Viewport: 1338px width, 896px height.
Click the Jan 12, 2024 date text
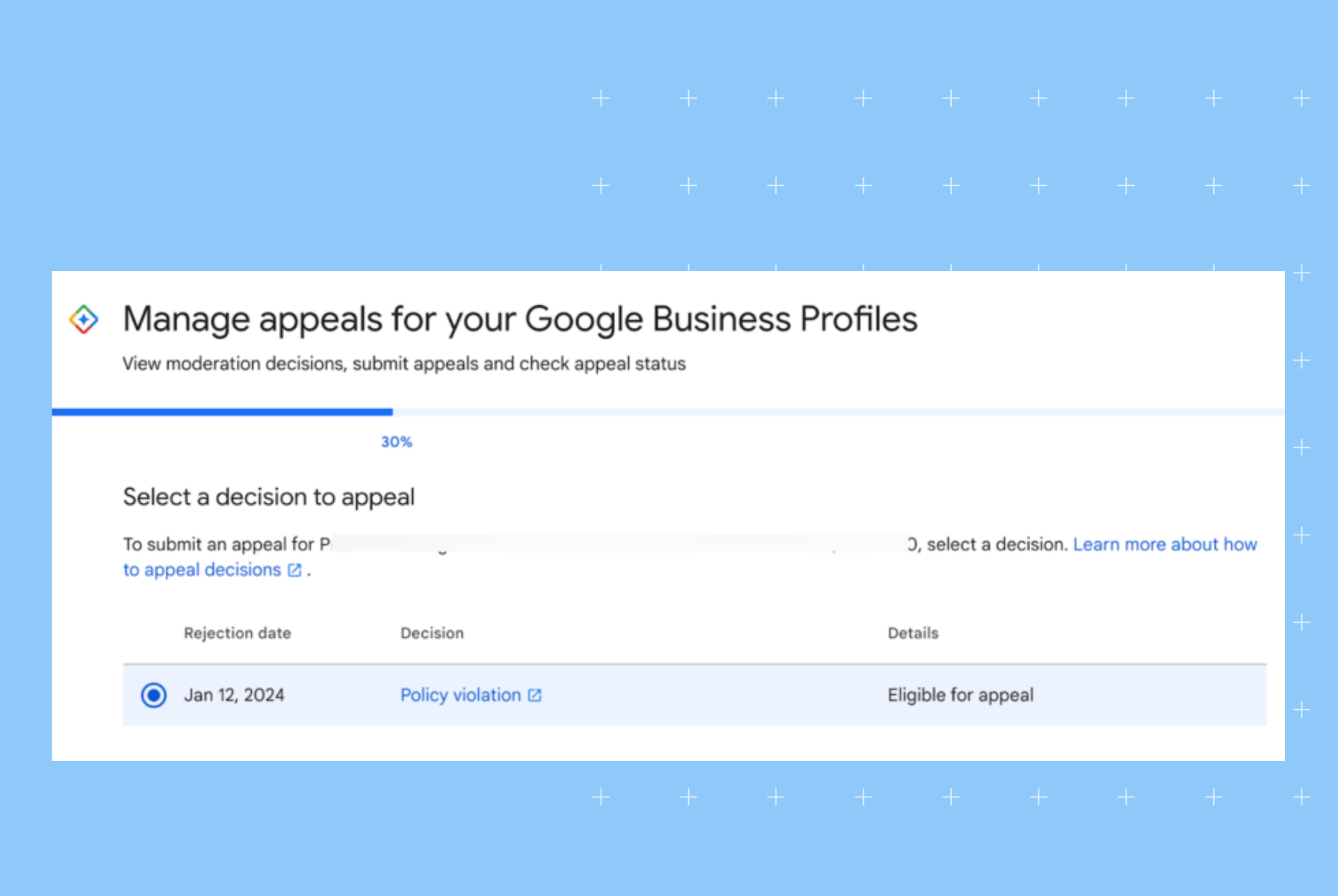click(235, 695)
